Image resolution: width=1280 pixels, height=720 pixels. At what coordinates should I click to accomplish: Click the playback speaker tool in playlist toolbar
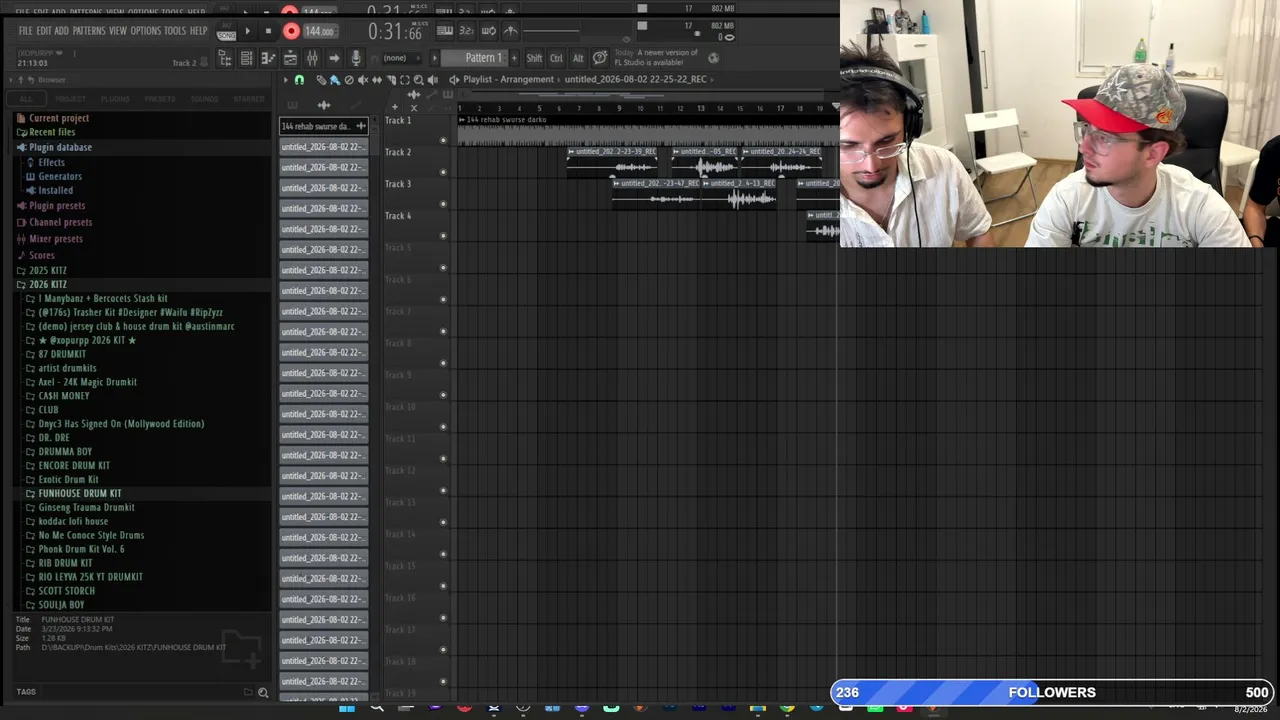pos(432,80)
